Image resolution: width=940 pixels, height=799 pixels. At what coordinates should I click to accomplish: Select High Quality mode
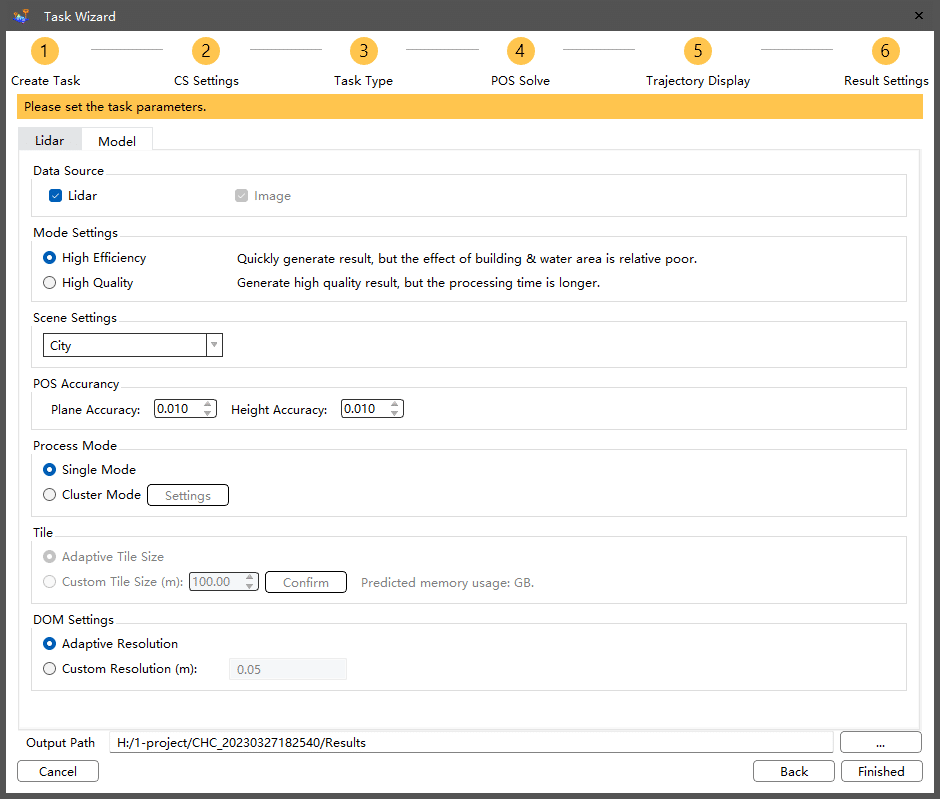coord(50,283)
